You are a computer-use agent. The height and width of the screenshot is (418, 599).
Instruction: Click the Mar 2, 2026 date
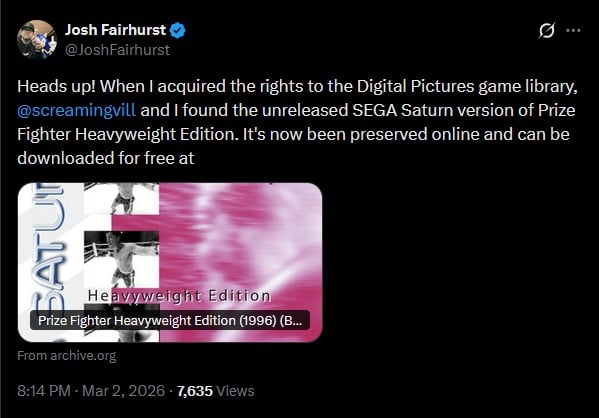(123, 391)
